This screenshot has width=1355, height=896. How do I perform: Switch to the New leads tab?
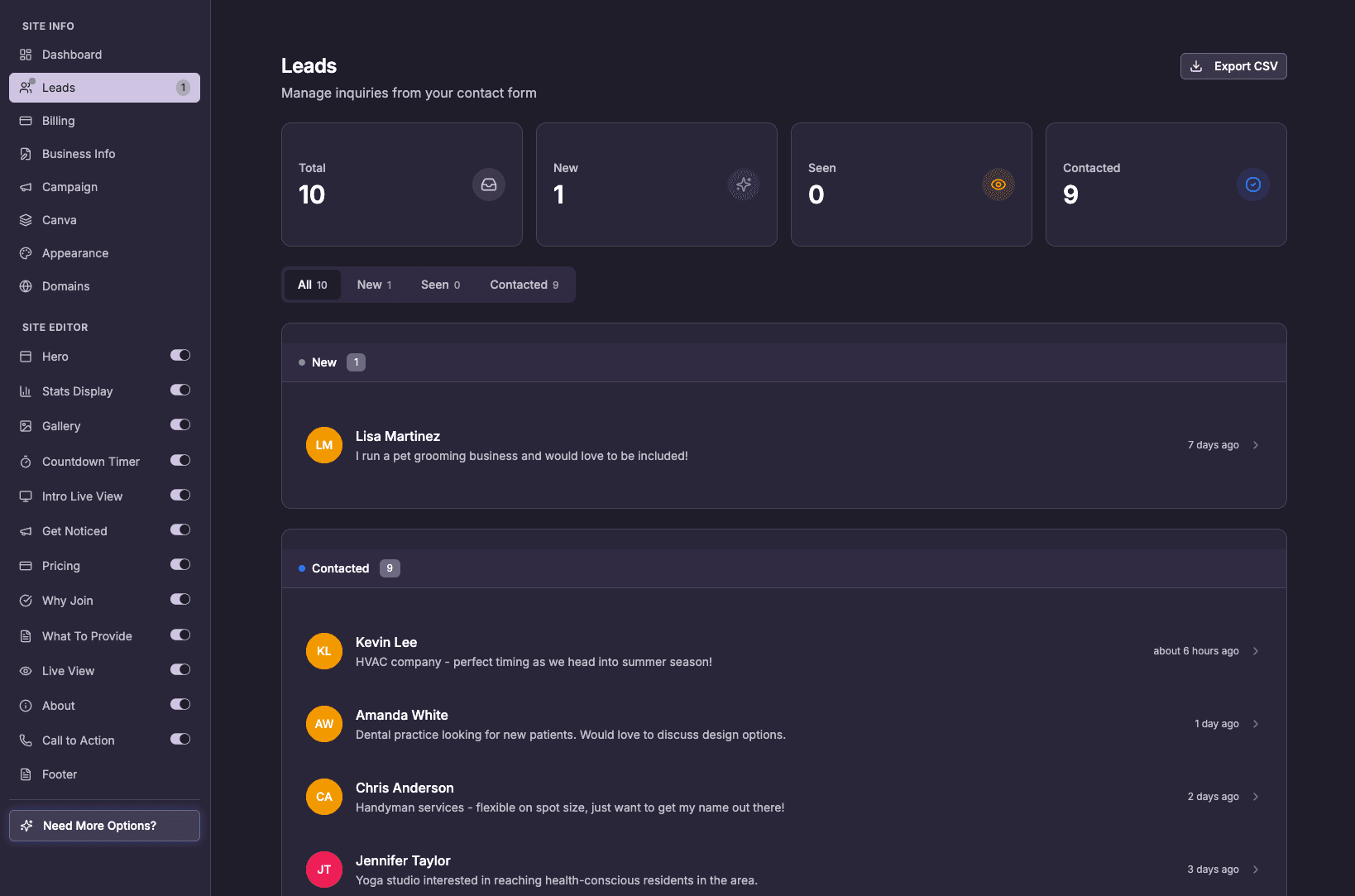click(374, 284)
